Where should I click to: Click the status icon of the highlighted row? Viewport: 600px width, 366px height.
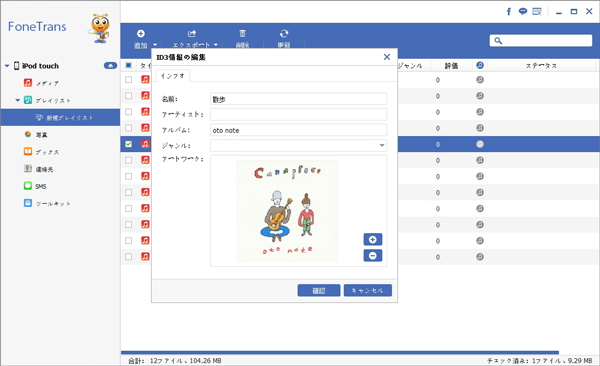(x=480, y=144)
